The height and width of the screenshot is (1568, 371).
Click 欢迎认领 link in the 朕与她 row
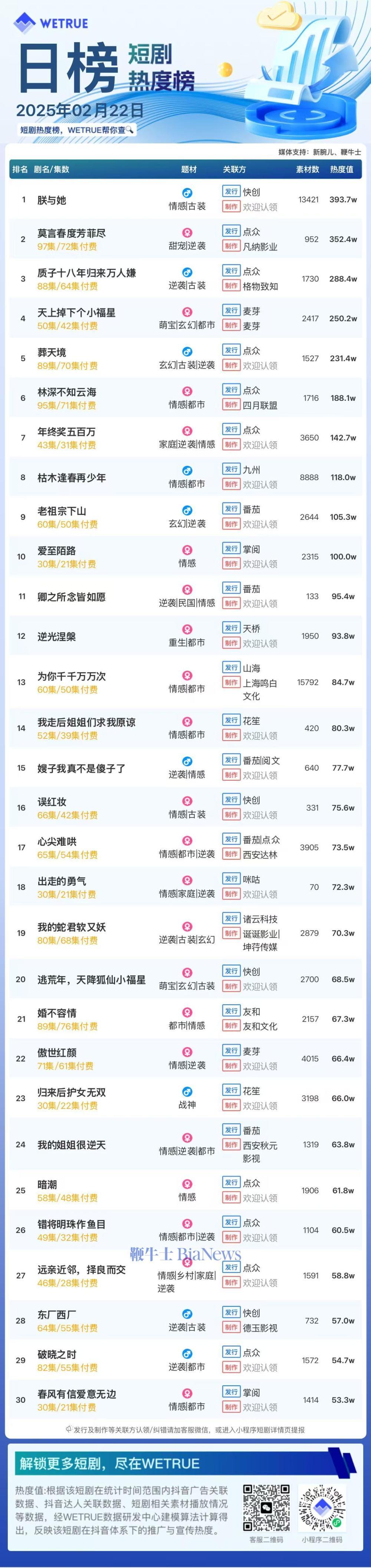(x=260, y=207)
